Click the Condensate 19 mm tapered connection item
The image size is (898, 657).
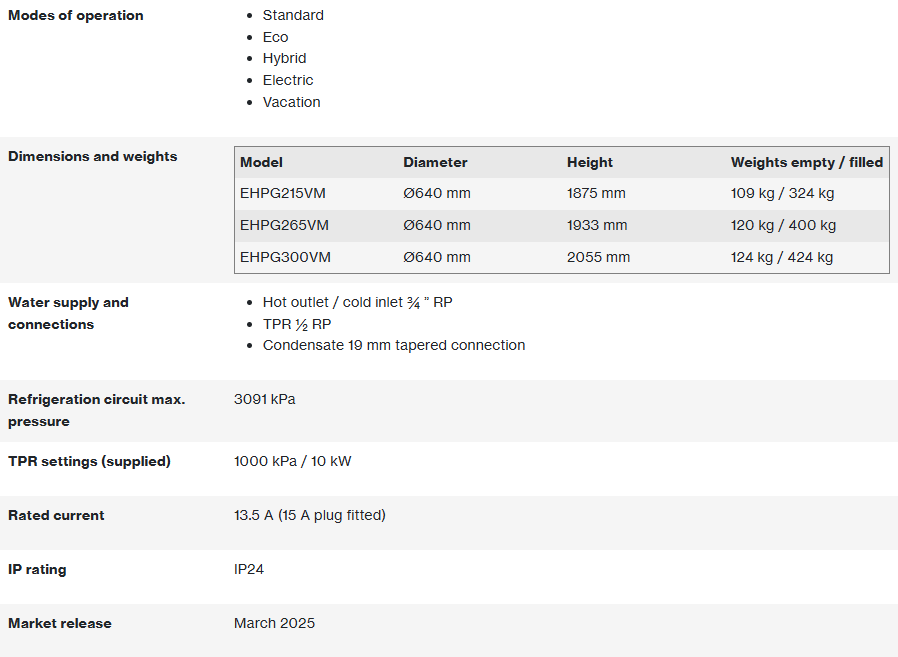[x=394, y=345]
